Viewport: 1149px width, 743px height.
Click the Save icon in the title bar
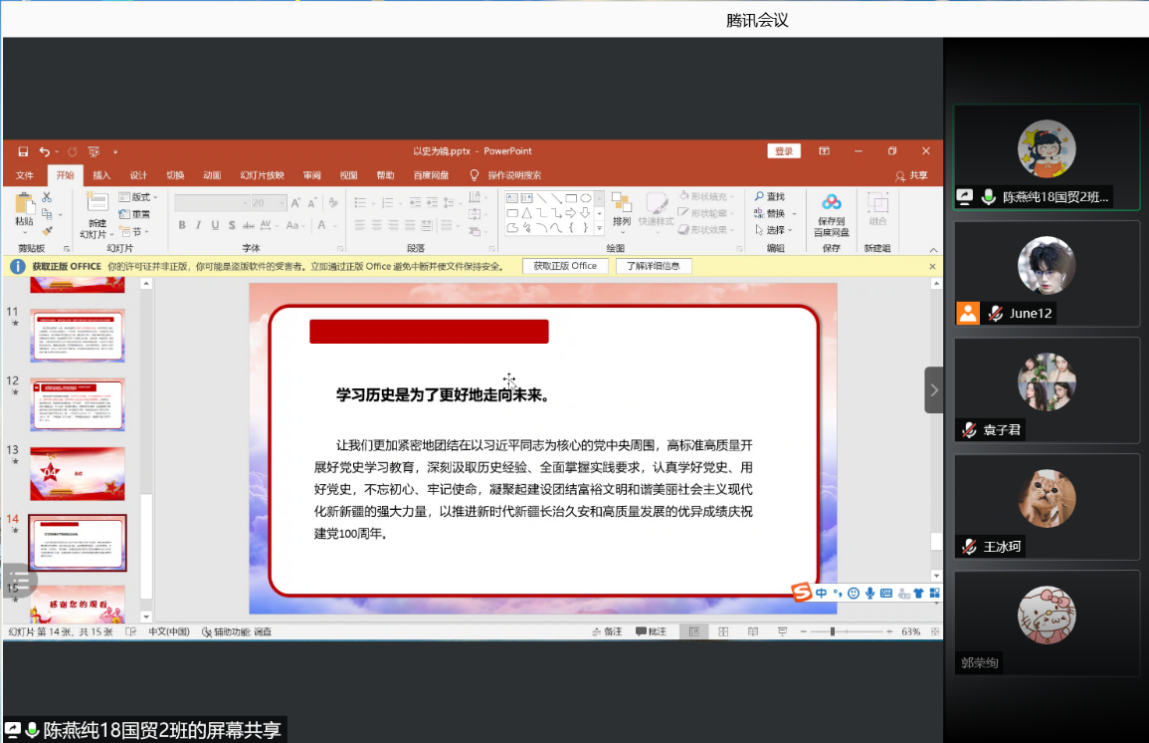click(x=23, y=152)
